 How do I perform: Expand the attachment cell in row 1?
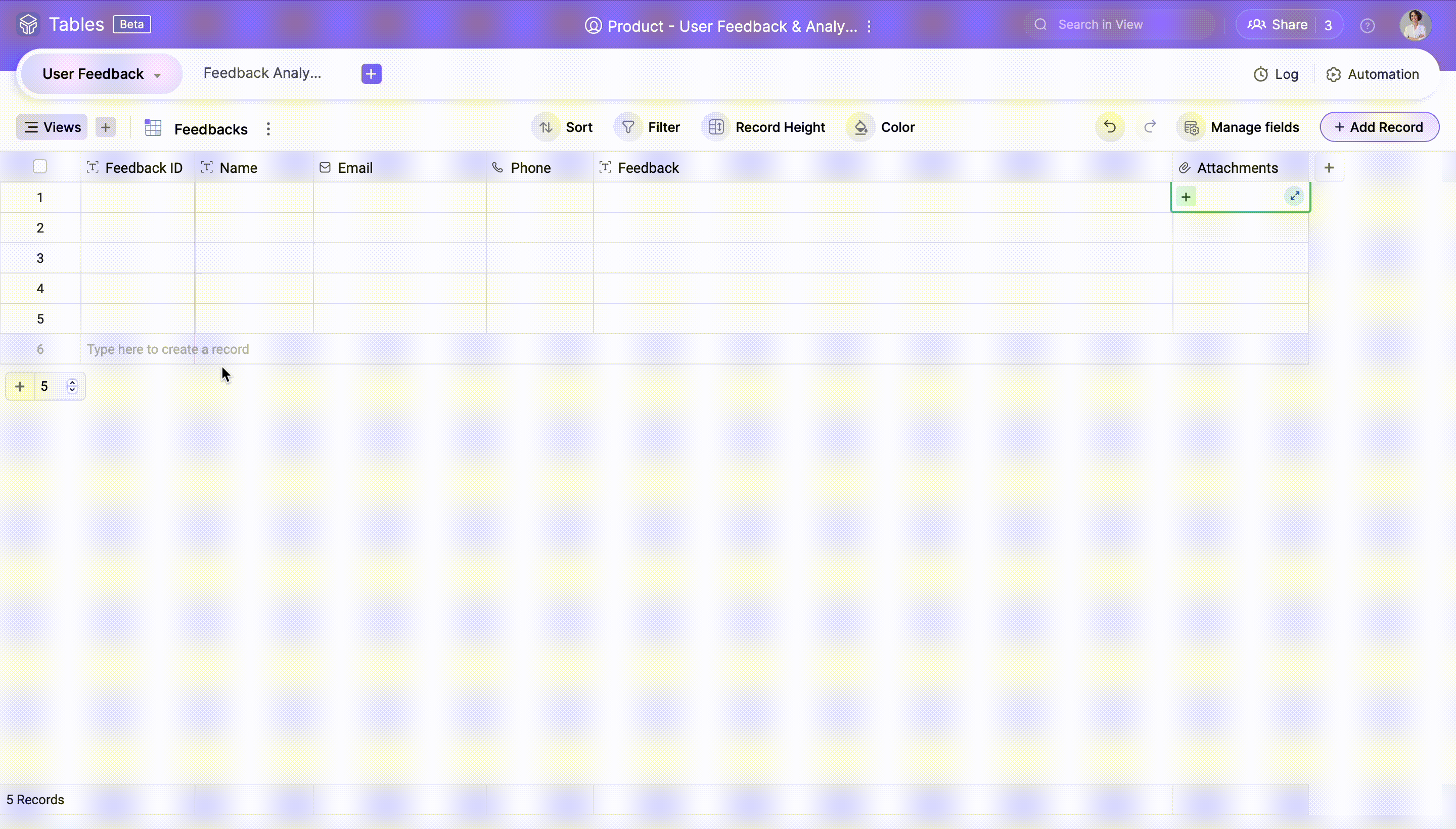1294,197
